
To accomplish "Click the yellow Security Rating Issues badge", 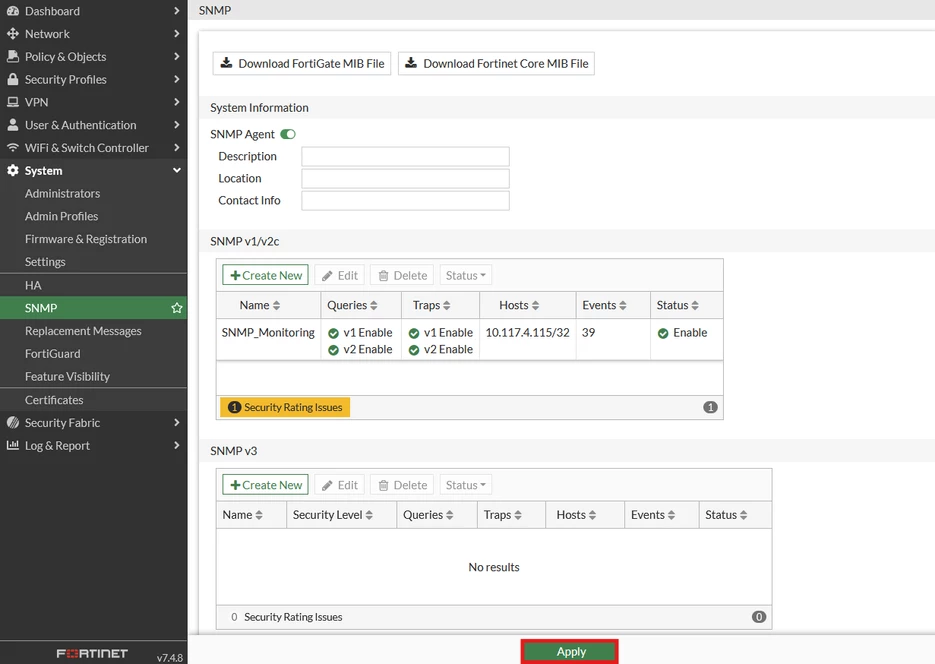I will [x=285, y=407].
